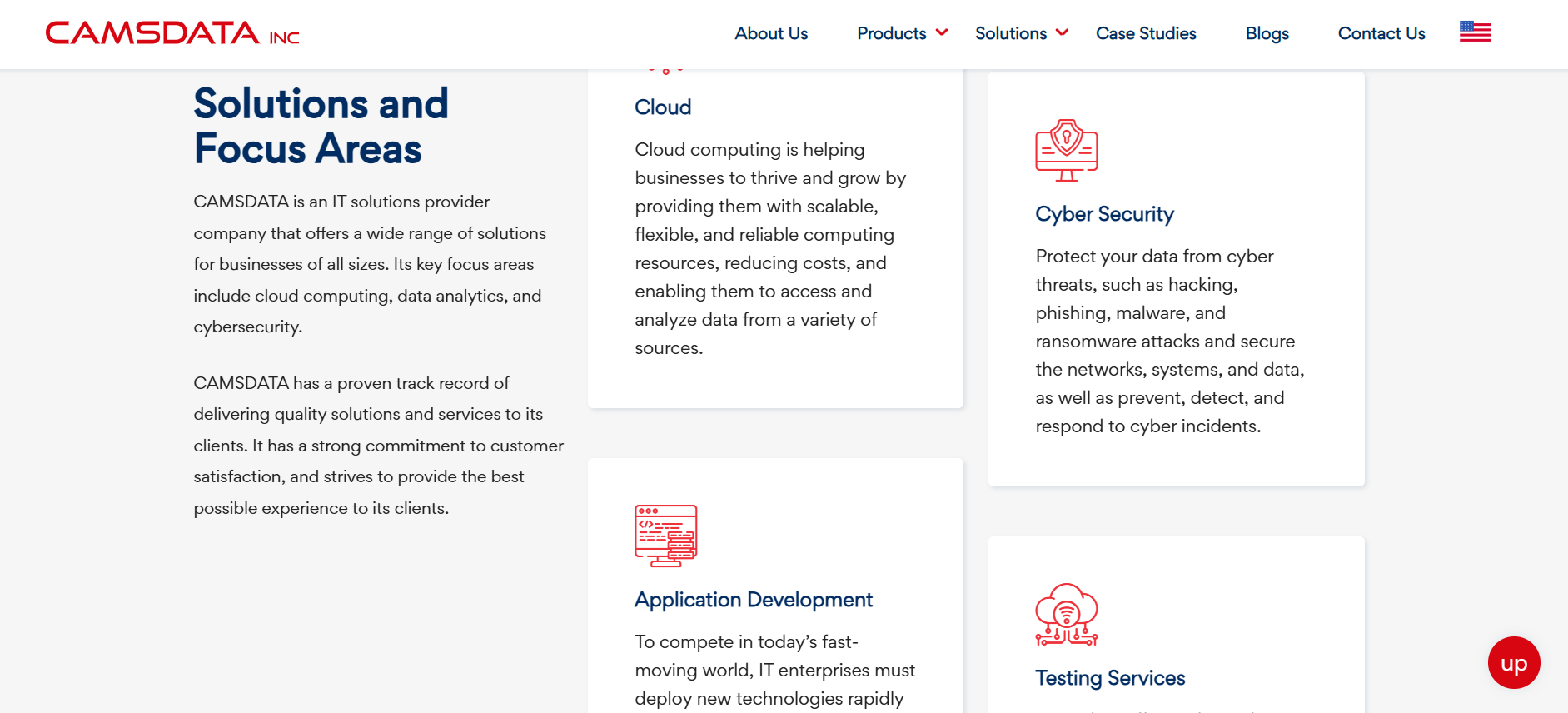Select the Products menu label
Screen dimensions: 1568x713
pos(891,33)
